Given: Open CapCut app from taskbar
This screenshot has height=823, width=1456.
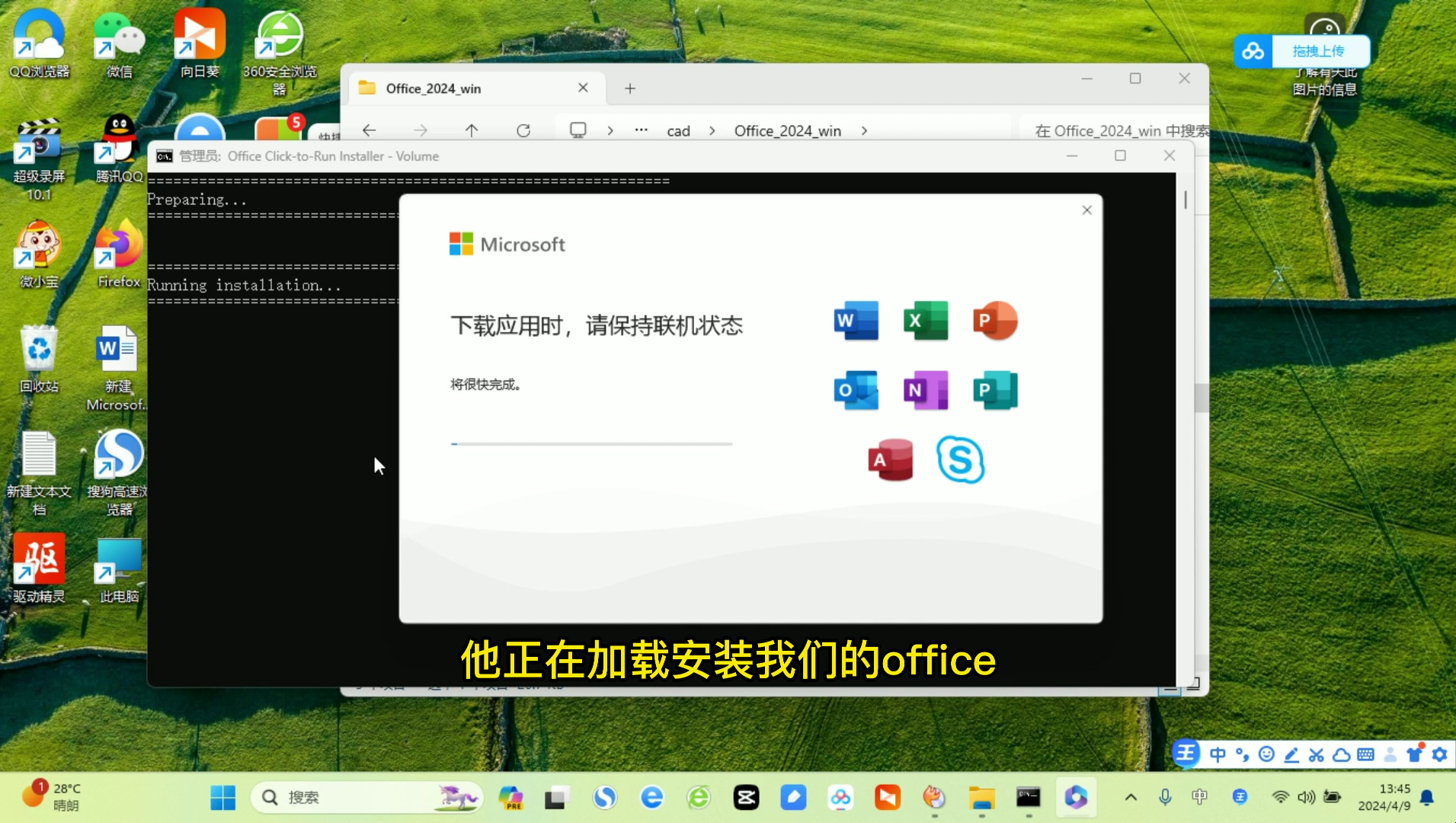Looking at the screenshot, I should point(746,798).
